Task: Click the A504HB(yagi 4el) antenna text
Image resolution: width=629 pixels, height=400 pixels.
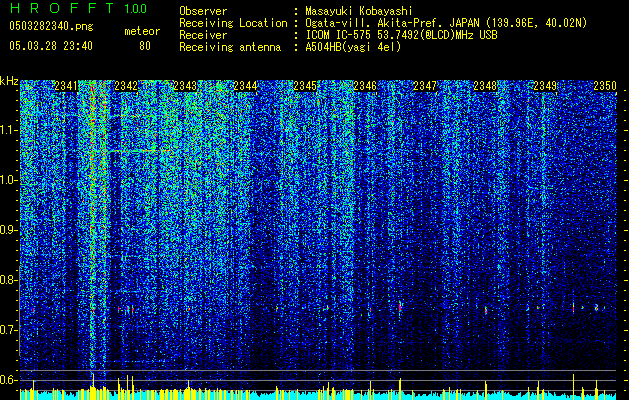Action: 353,47
